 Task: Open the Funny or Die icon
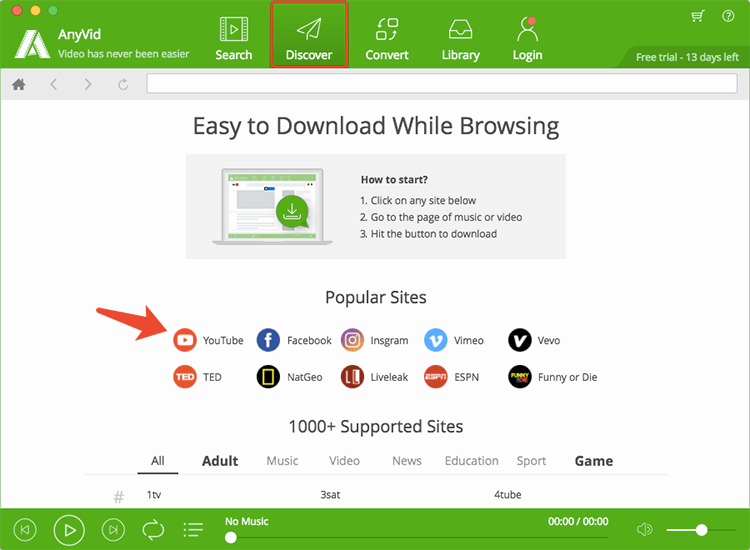tap(519, 377)
